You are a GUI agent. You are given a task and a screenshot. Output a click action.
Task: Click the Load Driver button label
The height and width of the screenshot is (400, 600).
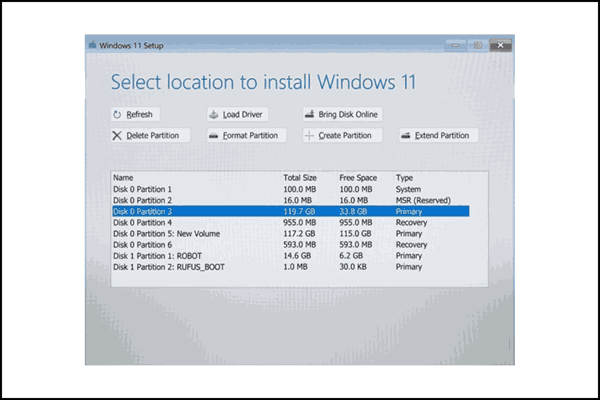(243, 114)
